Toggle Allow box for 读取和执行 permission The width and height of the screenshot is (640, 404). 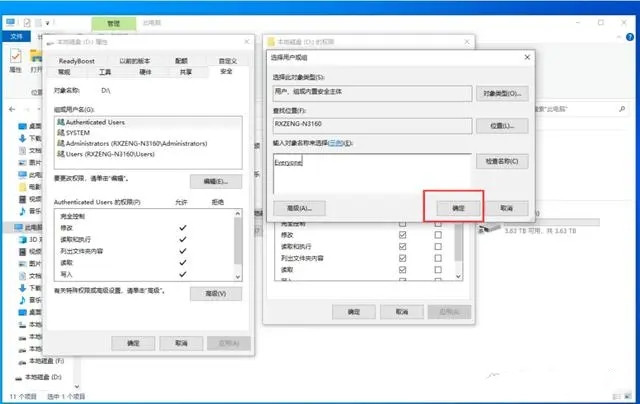click(402, 246)
